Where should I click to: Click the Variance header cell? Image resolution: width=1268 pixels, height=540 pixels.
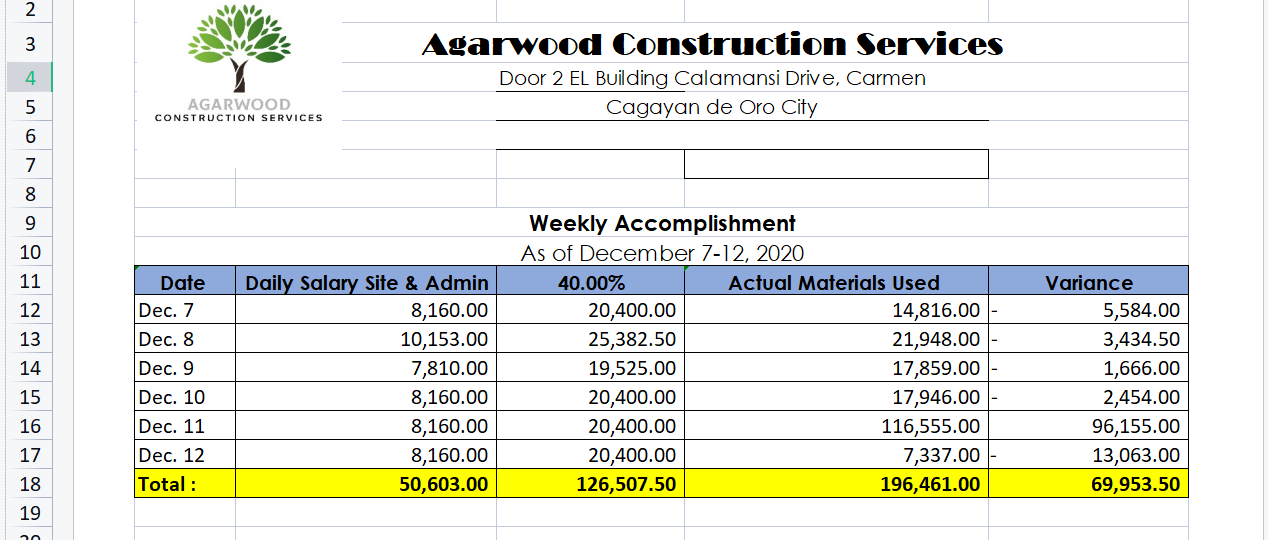coord(1088,281)
